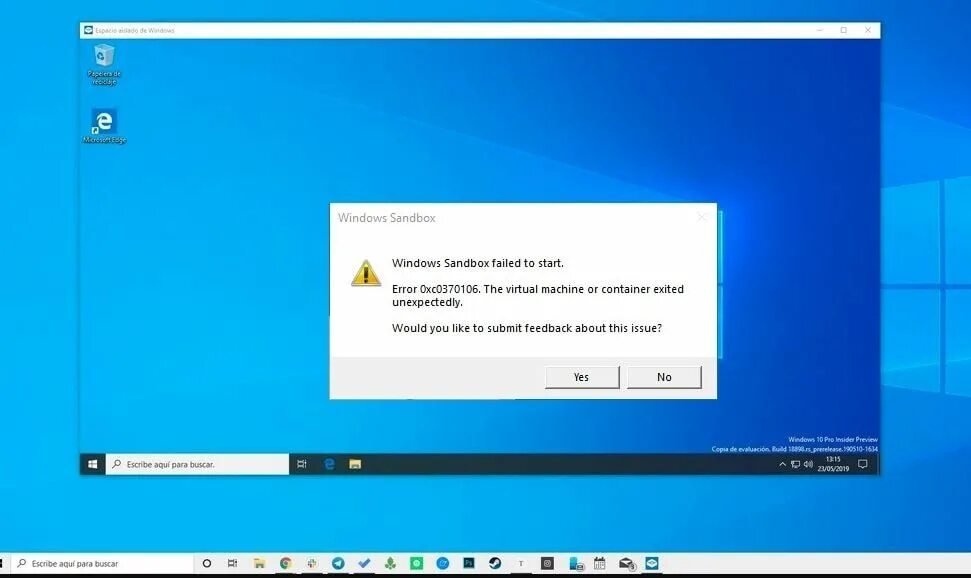This screenshot has height=578, width=971.
Task: Open the blue round app on host taskbar
Action: [x=442, y=563]
